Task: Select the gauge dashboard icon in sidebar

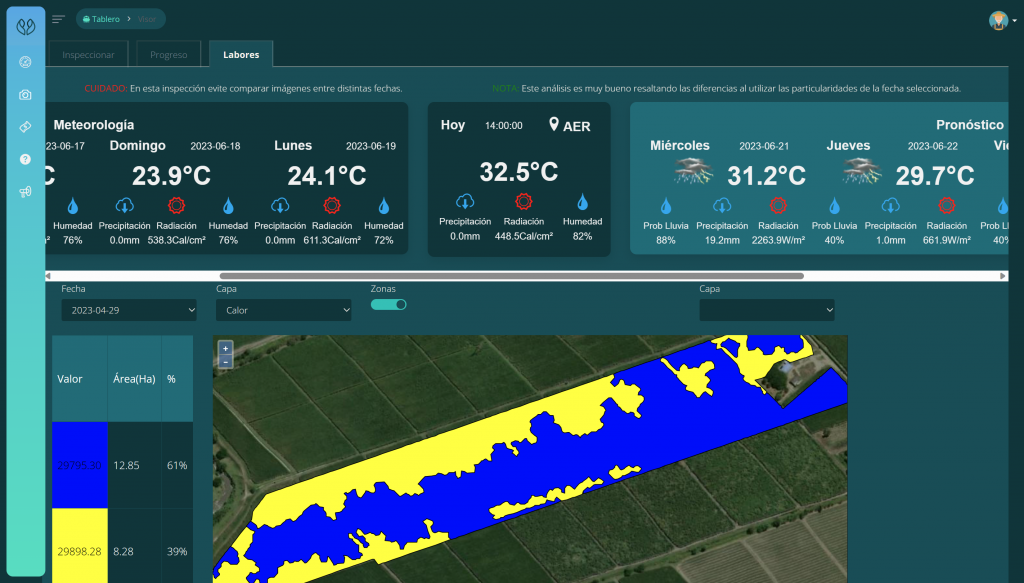Action: tap(25, 62)
